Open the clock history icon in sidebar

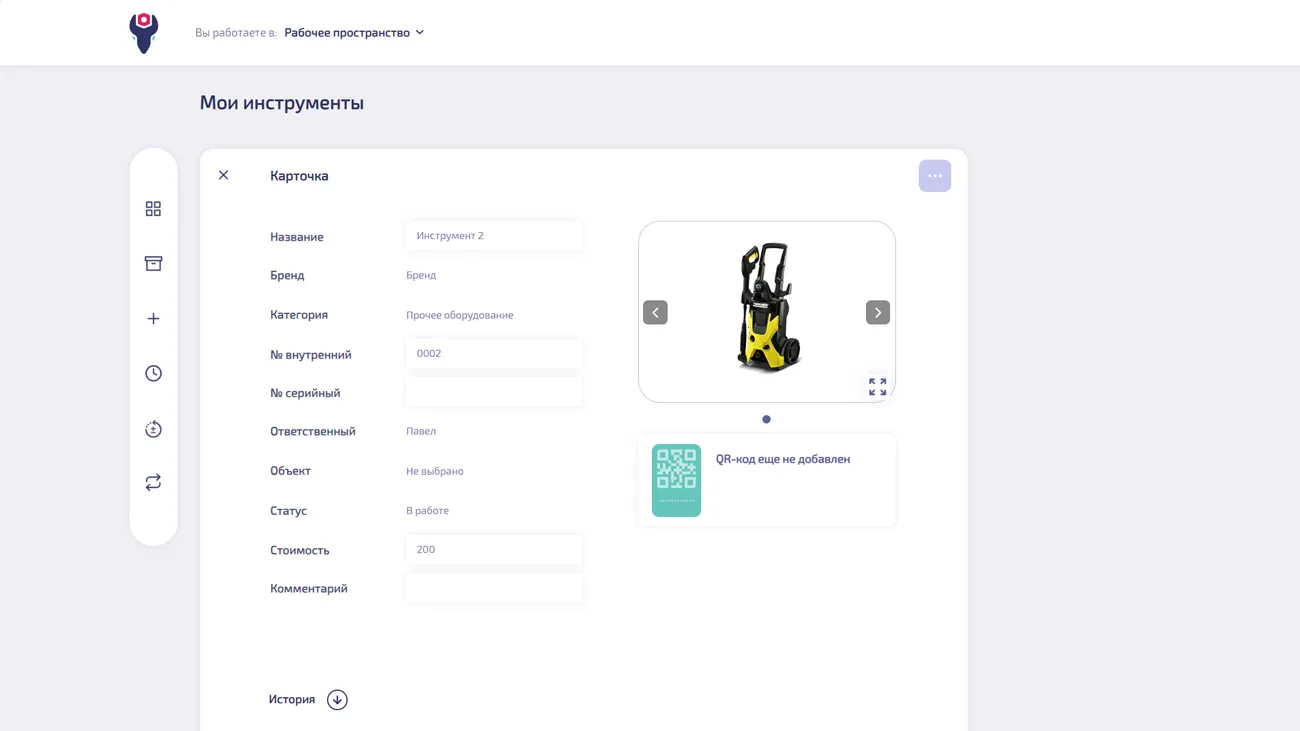(x=153, y=374)
